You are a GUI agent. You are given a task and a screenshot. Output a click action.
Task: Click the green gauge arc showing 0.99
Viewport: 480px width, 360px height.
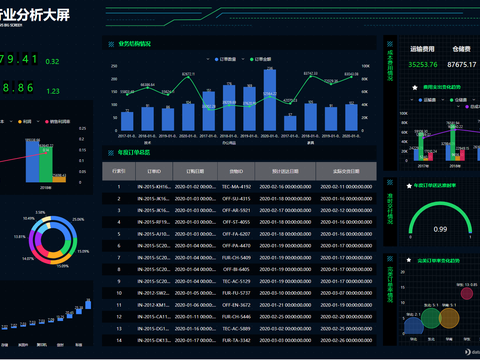pos(440,204)
